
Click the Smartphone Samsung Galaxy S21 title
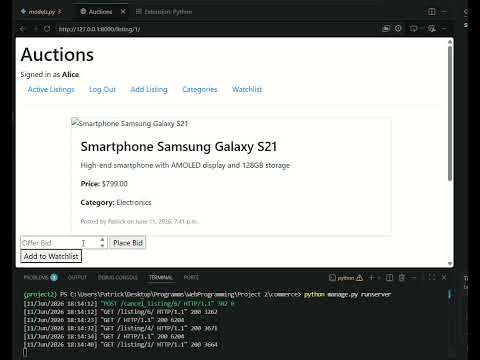click(179, 147)
